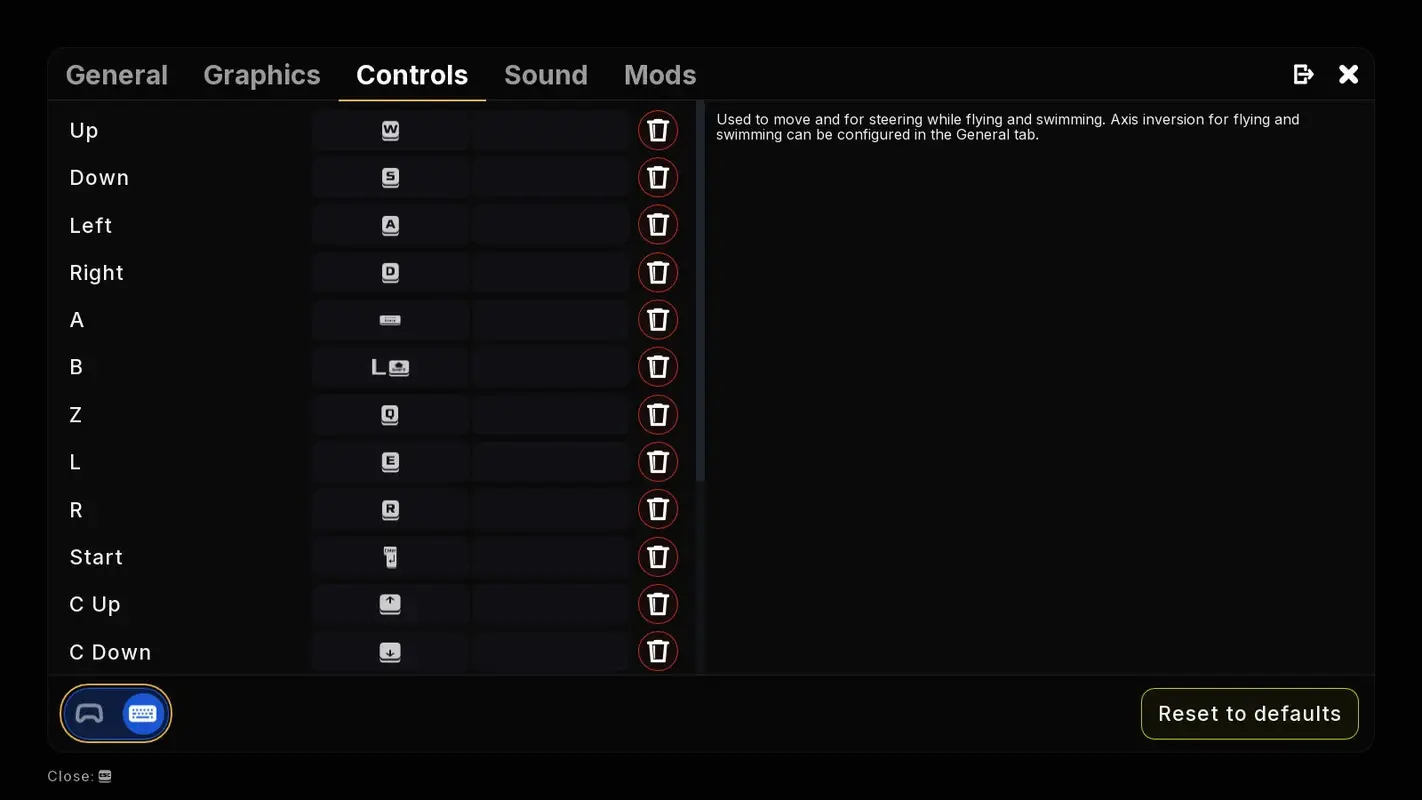Remove the Left binding with its trash icon
Image resolution: width=1422 pixels, height=800 pixels.
[658, 224]
